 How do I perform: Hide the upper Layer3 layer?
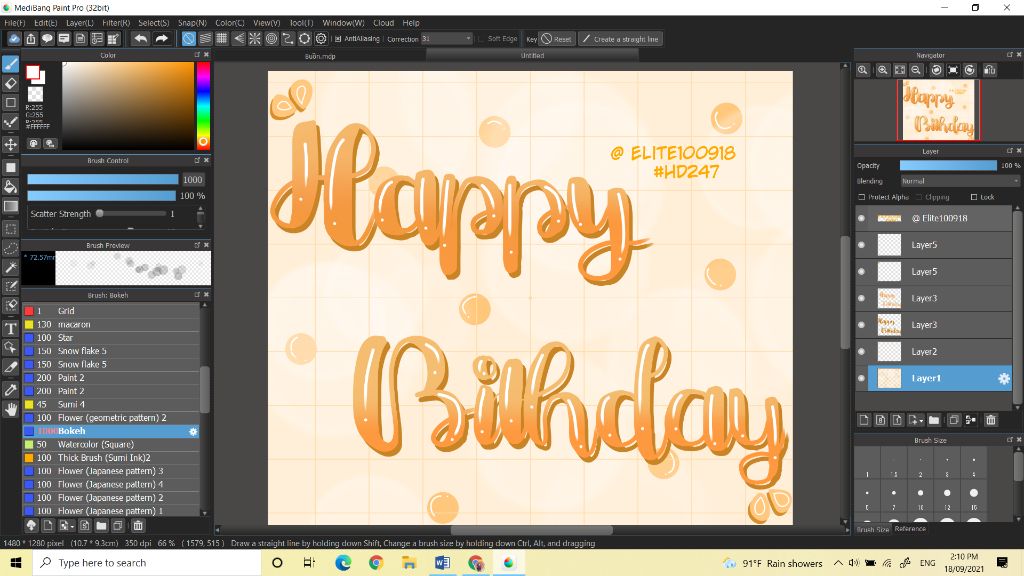[861, 298]
